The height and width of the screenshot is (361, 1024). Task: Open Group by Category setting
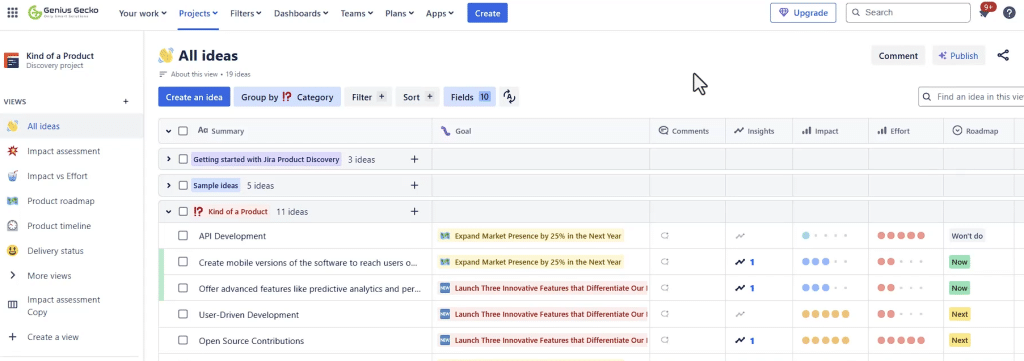point(287,97)
